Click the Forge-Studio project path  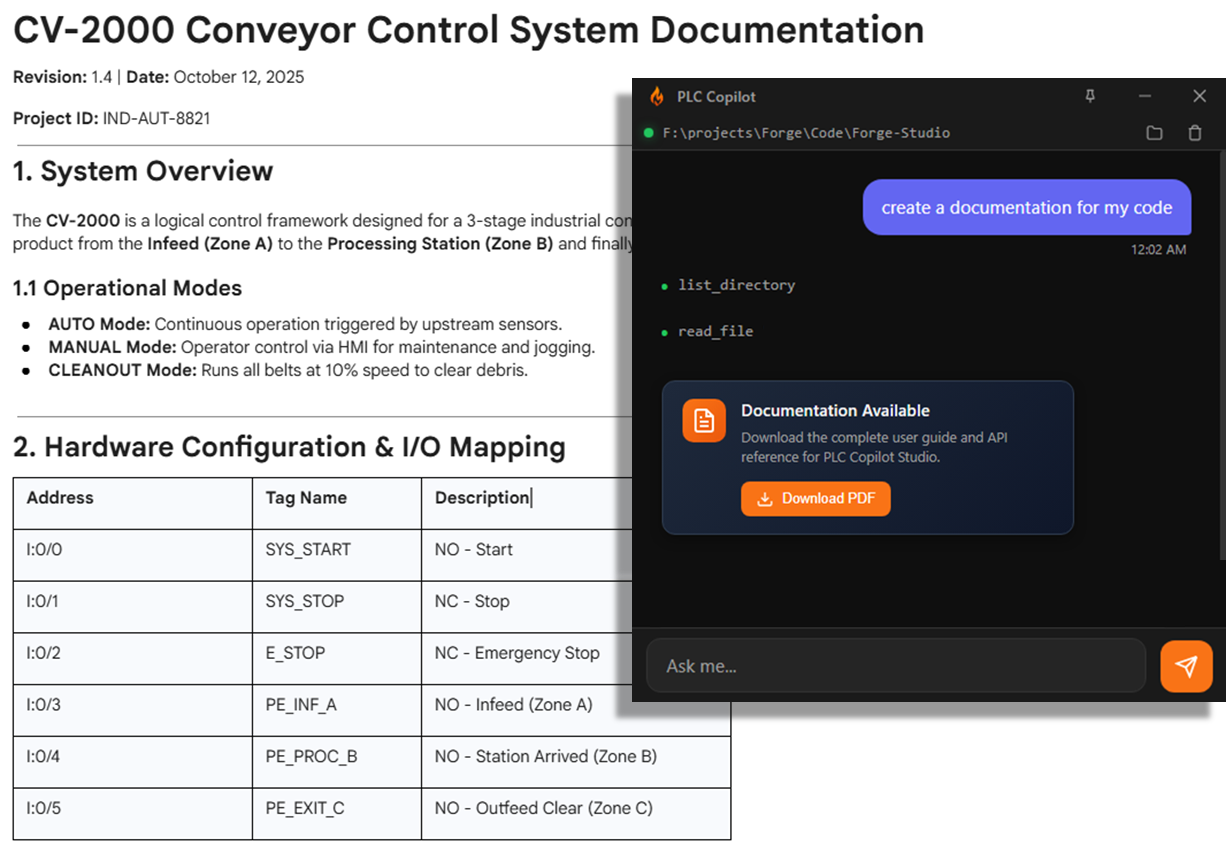[806, 133]
